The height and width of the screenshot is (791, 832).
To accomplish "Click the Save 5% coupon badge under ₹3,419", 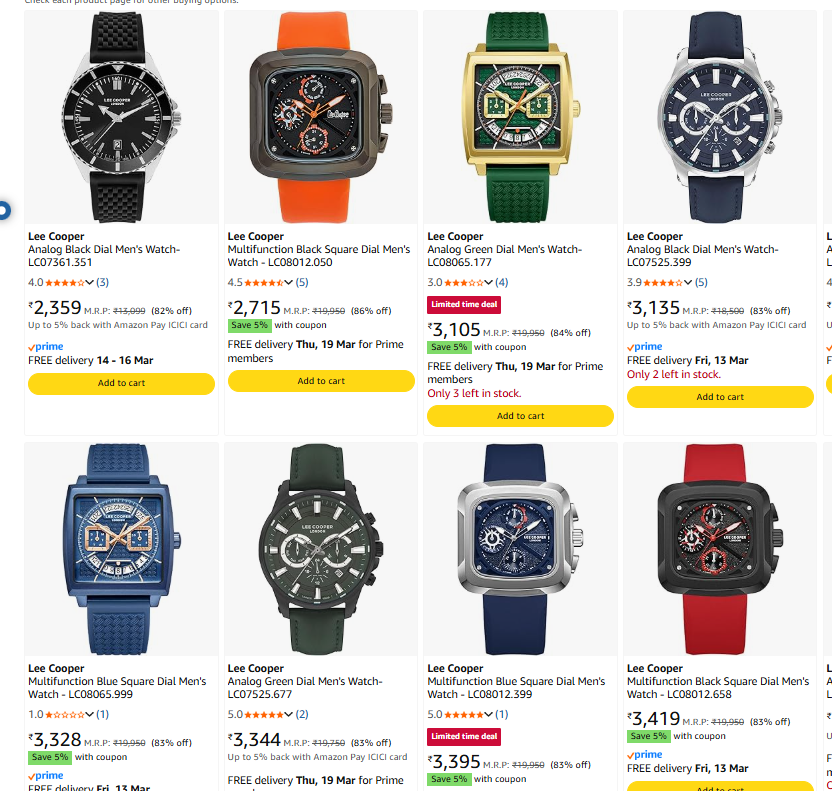I will [648, 736].
